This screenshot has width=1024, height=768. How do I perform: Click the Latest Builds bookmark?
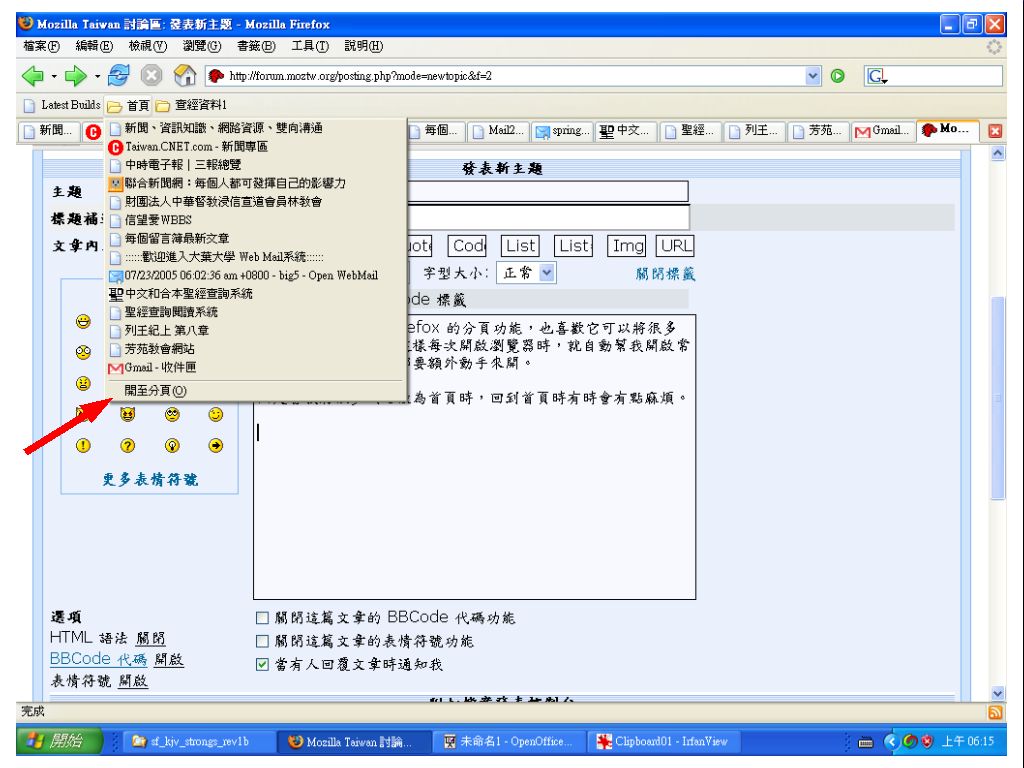62,105
